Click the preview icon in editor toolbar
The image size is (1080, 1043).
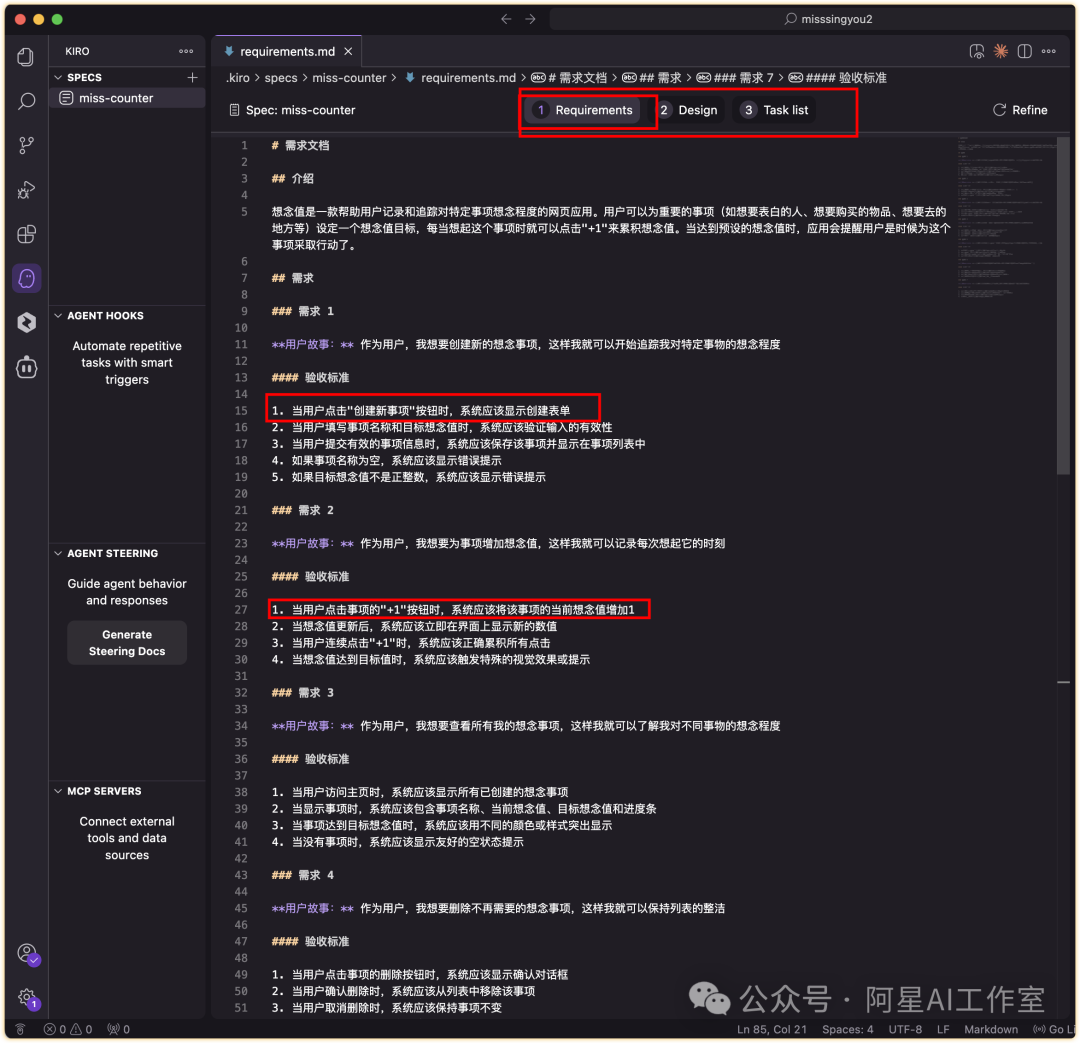pos(977,51)
